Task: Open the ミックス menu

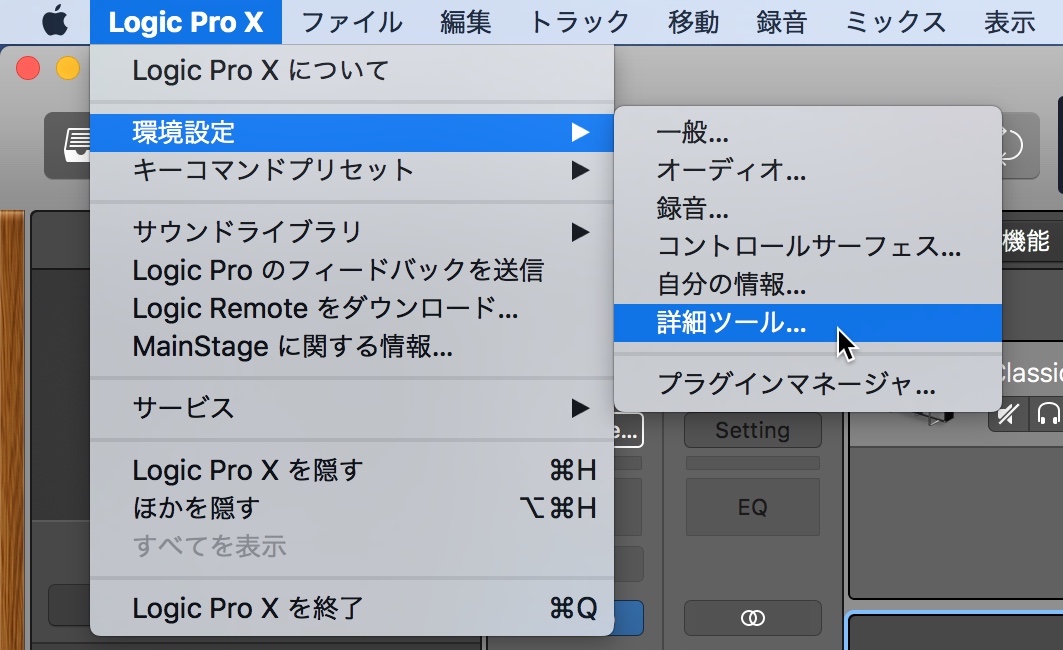Action: click(x=895, y=22)
